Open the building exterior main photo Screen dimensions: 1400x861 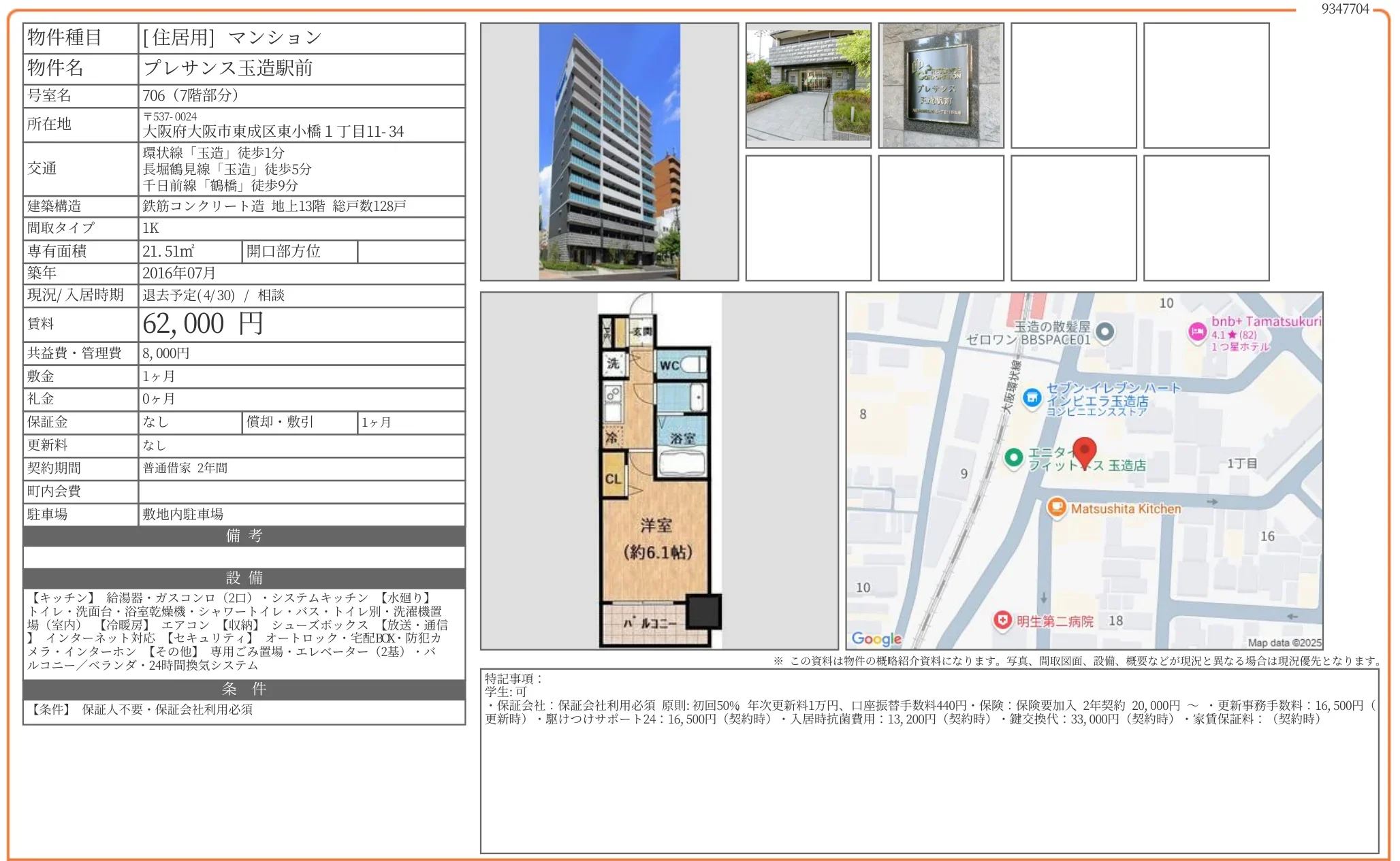click(609, 152)
